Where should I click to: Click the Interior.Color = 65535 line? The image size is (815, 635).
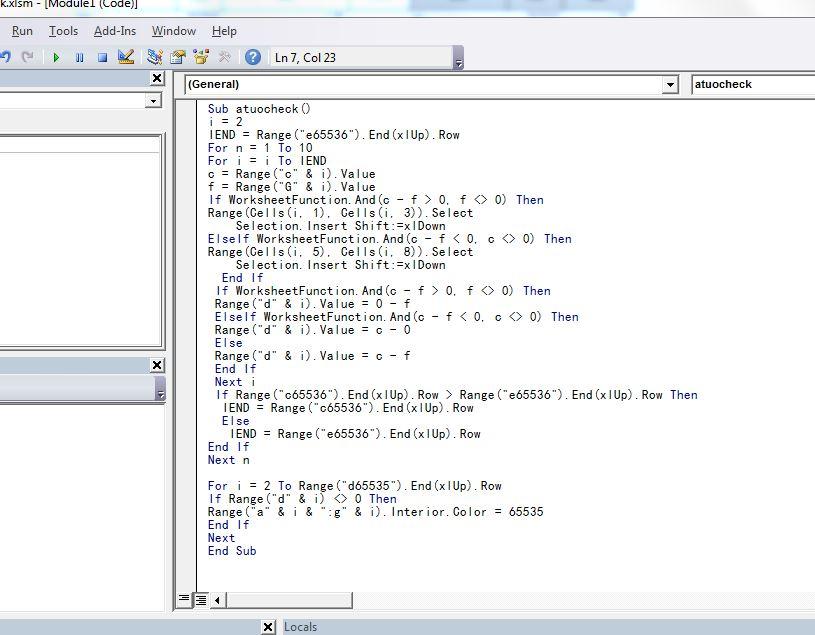375,512
